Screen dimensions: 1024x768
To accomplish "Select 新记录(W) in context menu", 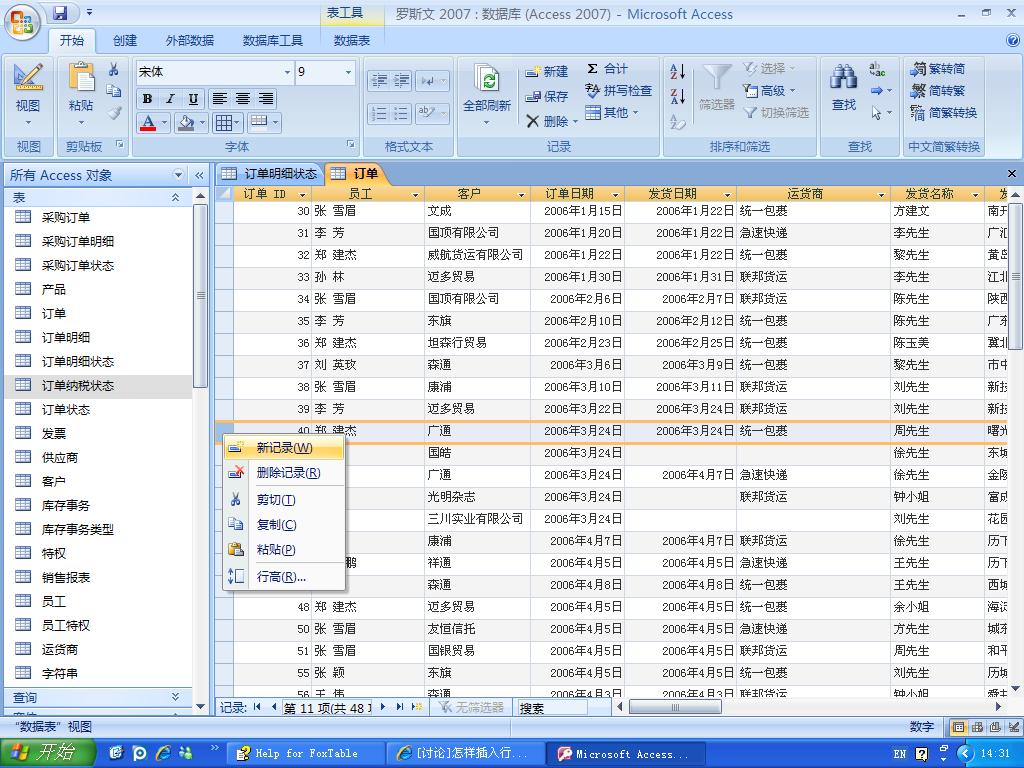I will tap(284, 448).
